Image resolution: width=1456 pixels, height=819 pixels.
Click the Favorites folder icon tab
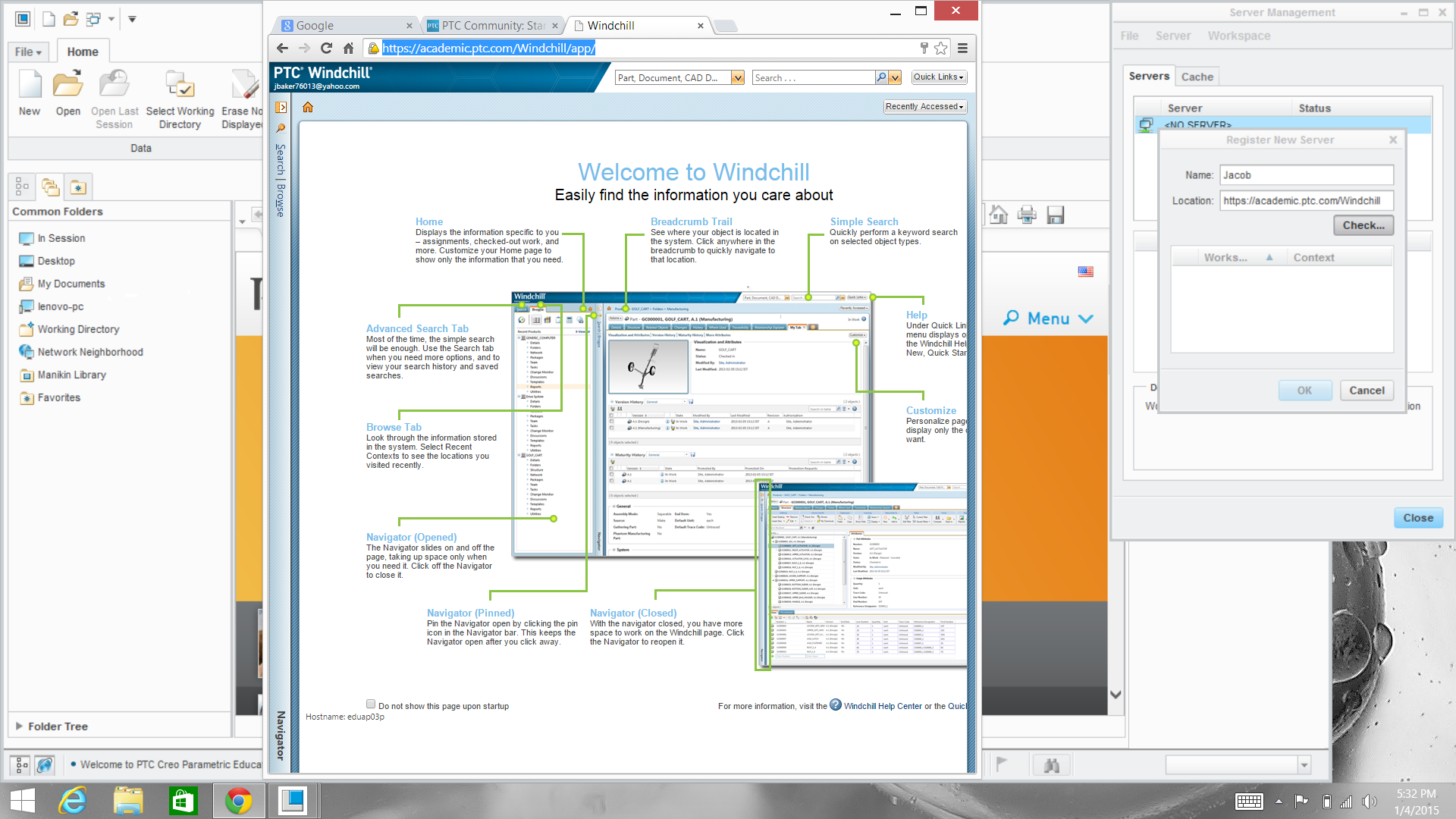78,187
